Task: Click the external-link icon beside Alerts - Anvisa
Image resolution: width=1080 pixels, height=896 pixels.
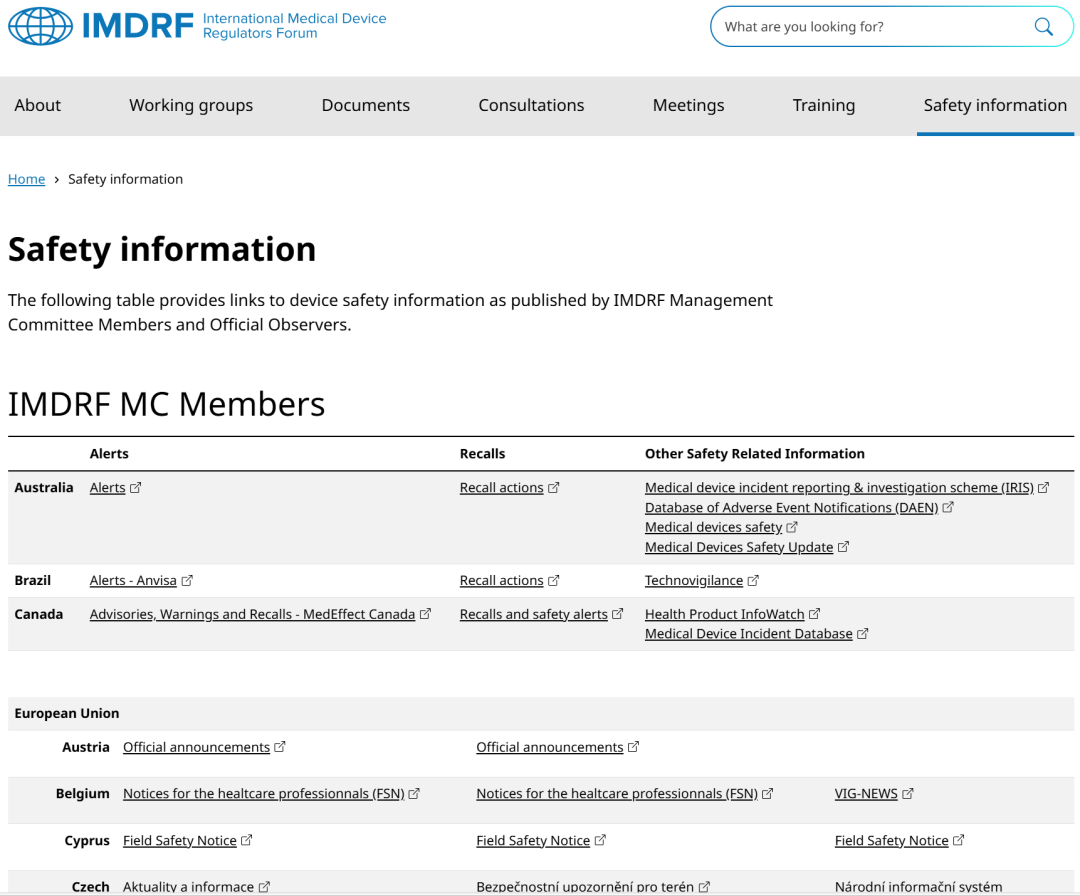Action: tap(187, 581)
